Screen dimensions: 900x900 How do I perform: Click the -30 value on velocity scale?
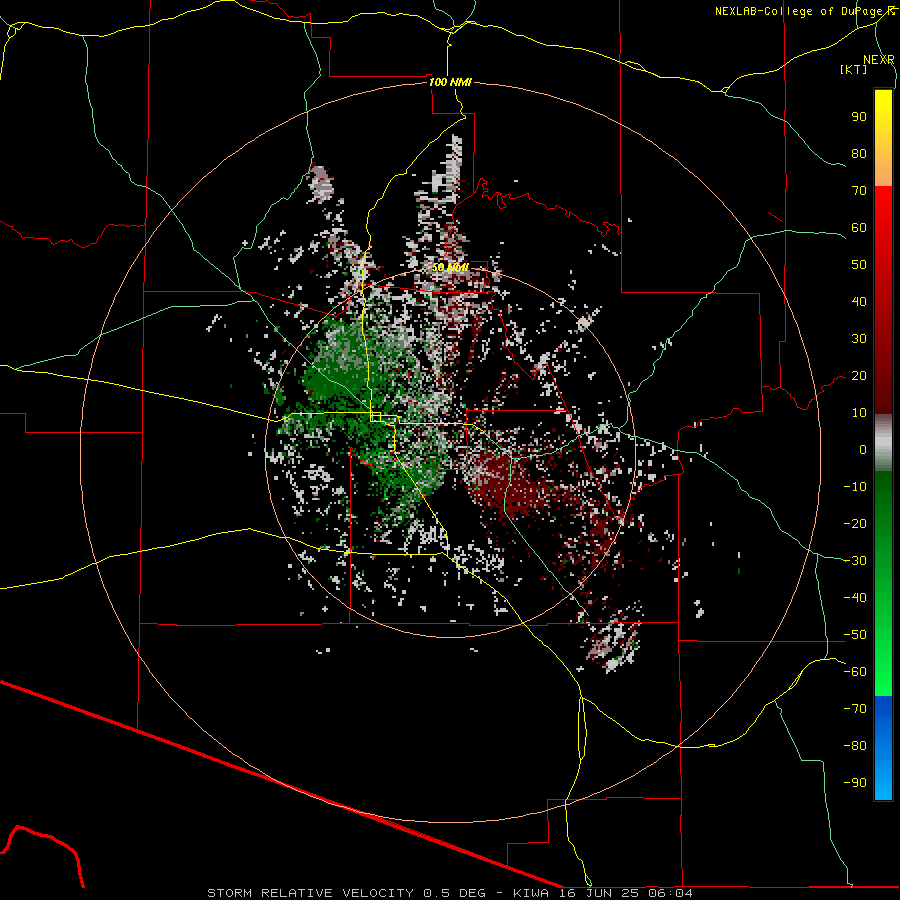pos(855,560)
